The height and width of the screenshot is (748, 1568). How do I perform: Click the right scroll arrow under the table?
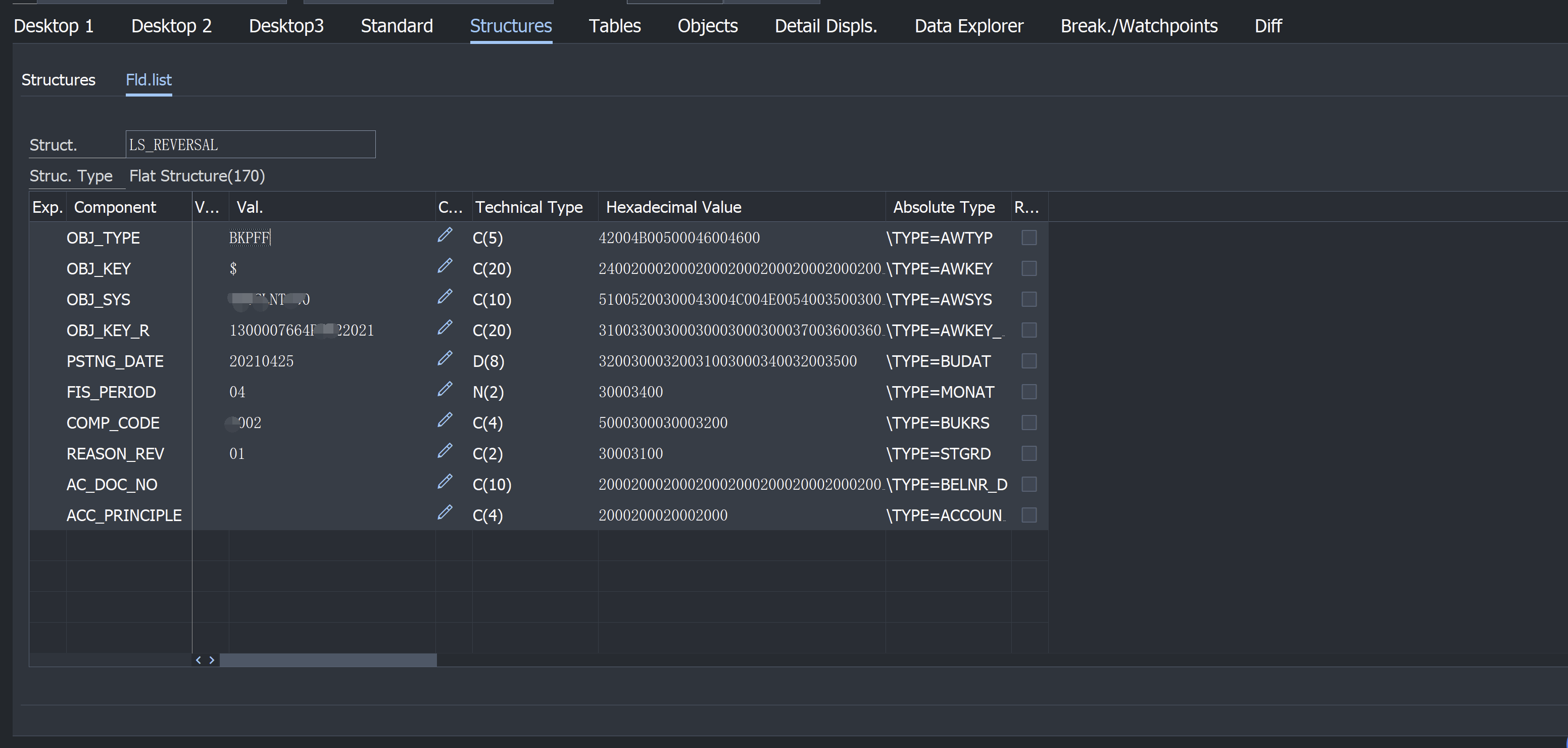[x=212, y=660]
